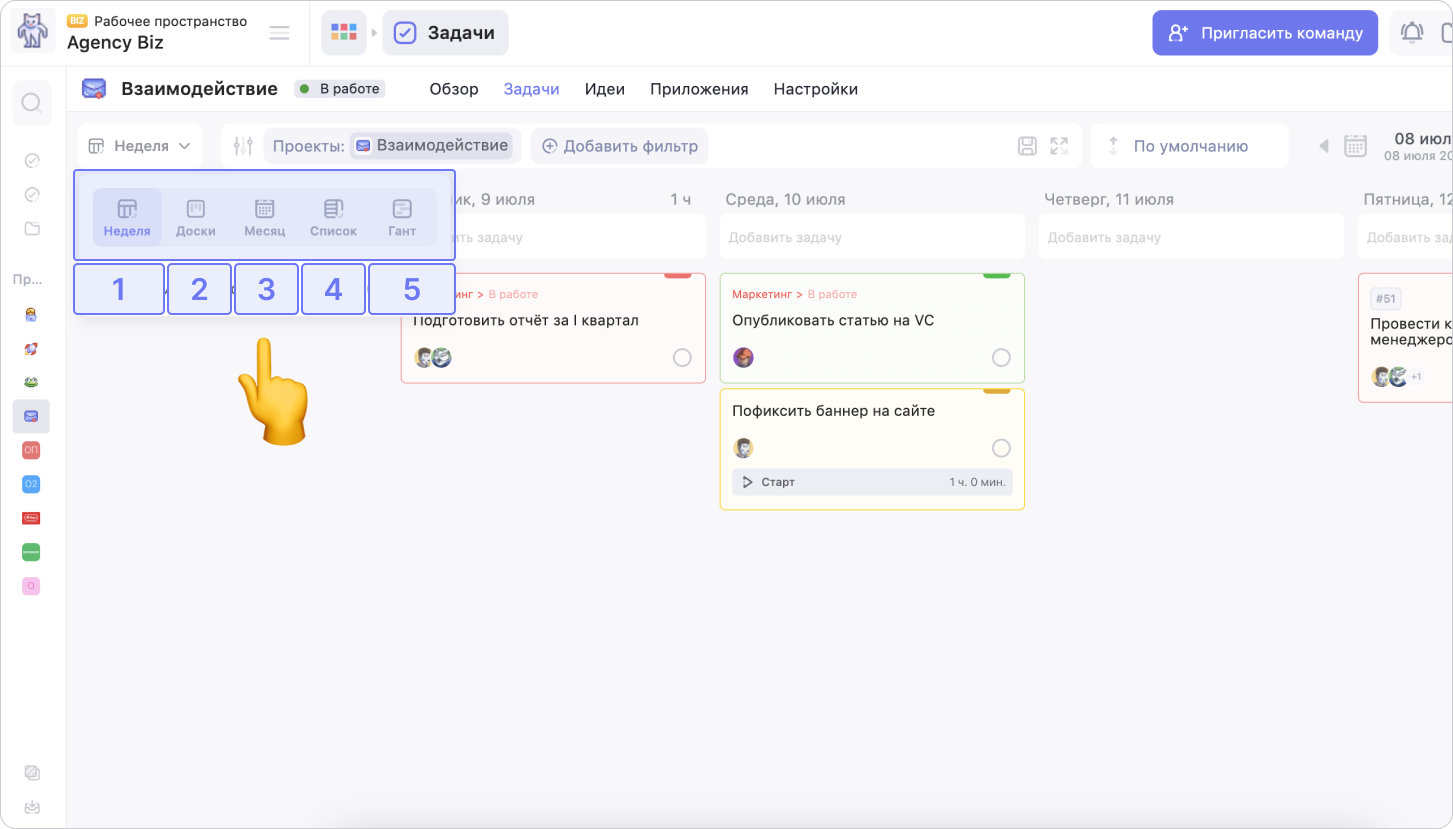Switch to the Обзор tab
The width and height of the screenshot is (1453, 829).
[x=454, y=89]
